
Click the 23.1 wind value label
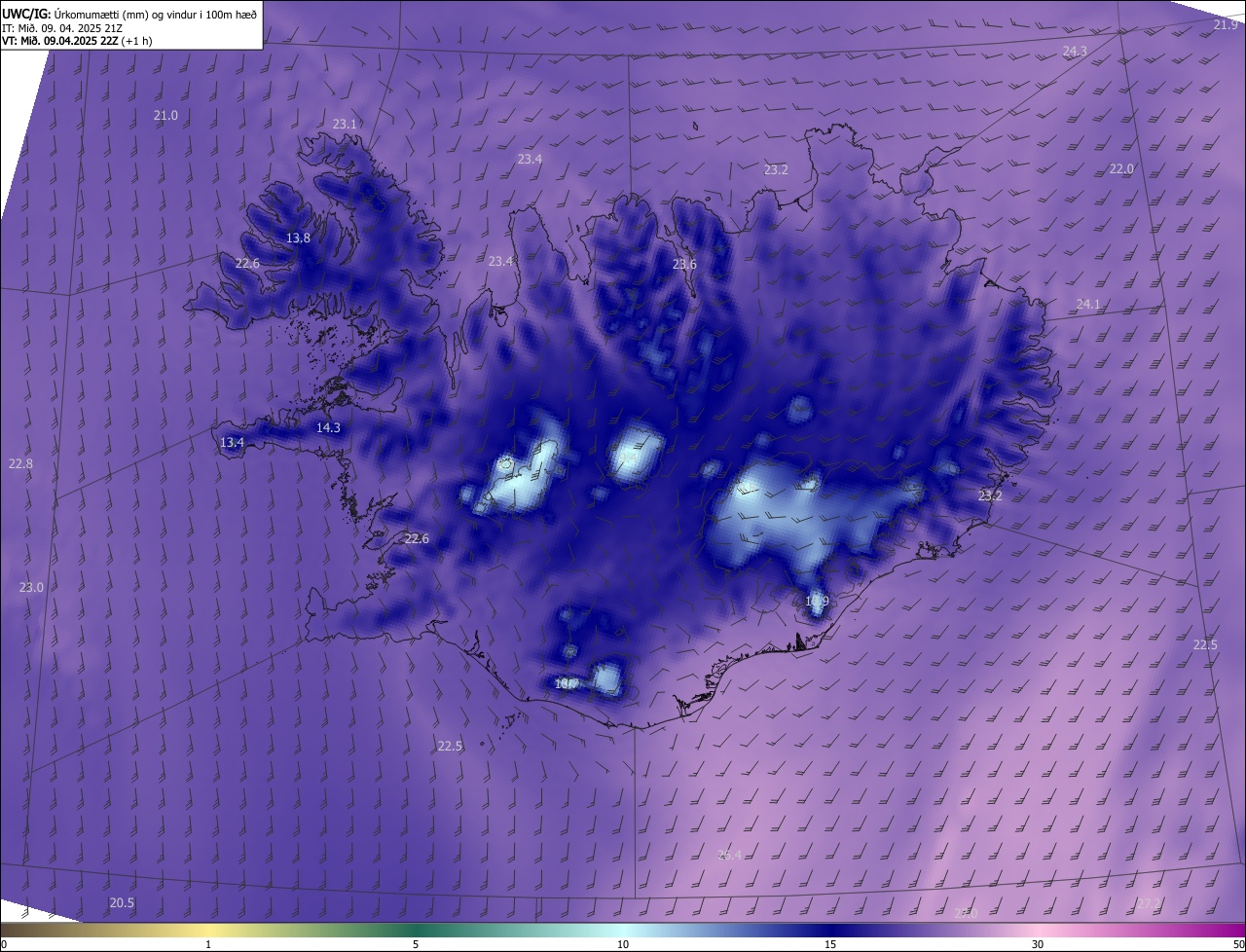tap(345, 125)
